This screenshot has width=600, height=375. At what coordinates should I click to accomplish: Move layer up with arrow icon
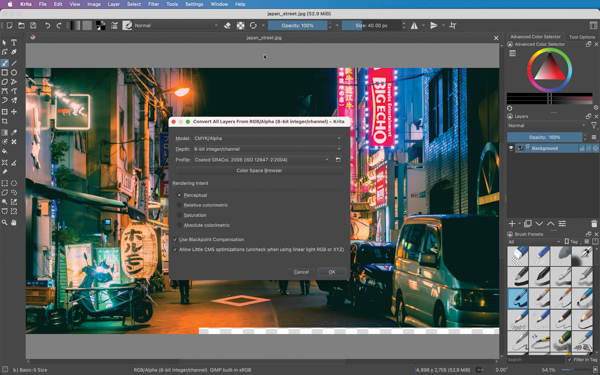(x=551, y=223)
